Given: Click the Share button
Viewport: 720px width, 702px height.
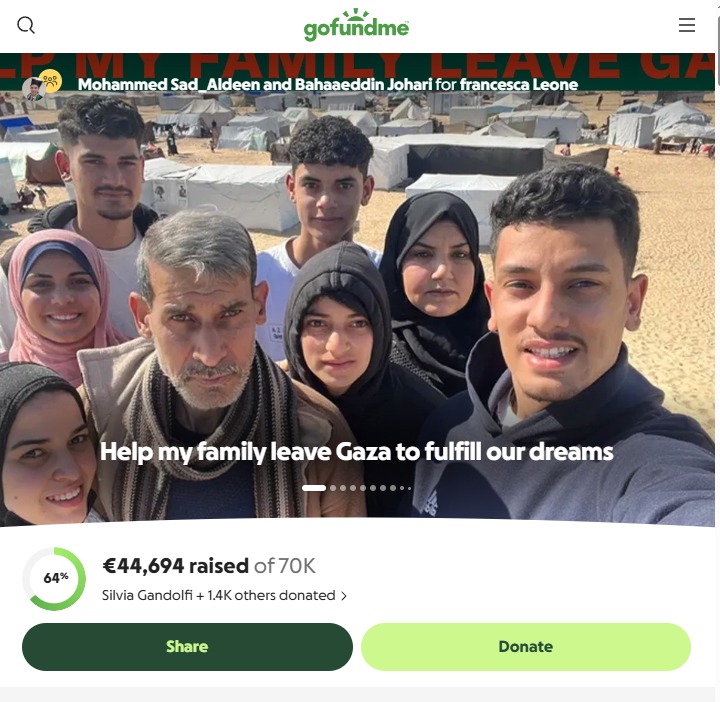Looking at the screenshot, I should point(187,646).
